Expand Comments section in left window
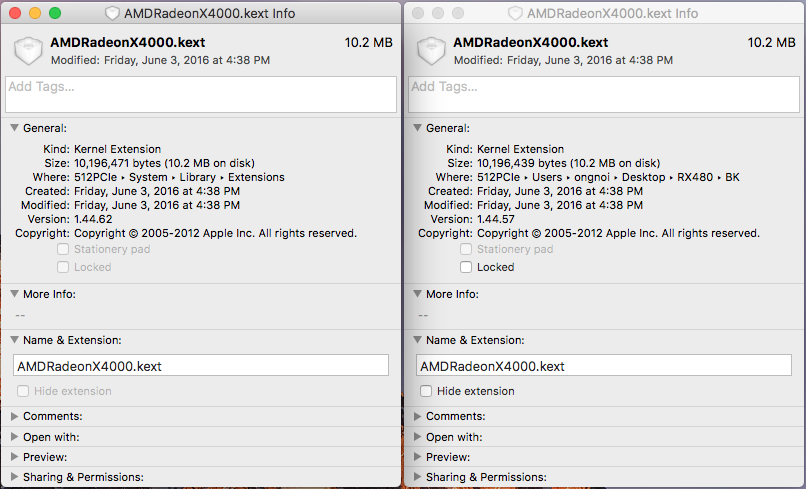The width and height of the screenshot is (806, 489). click(x=14, y=416)
